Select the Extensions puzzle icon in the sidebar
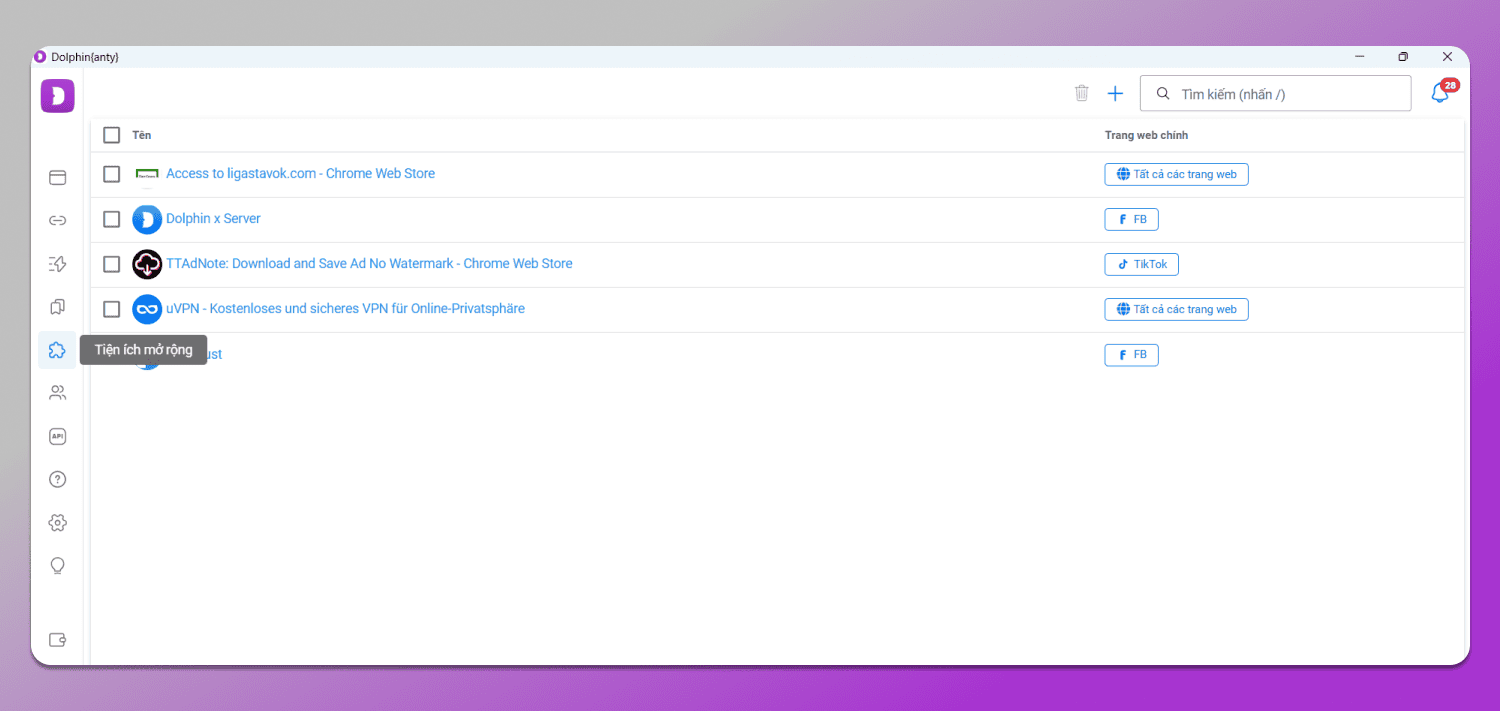Viewport: 1500px width, 711px height. tap(58, 350)
